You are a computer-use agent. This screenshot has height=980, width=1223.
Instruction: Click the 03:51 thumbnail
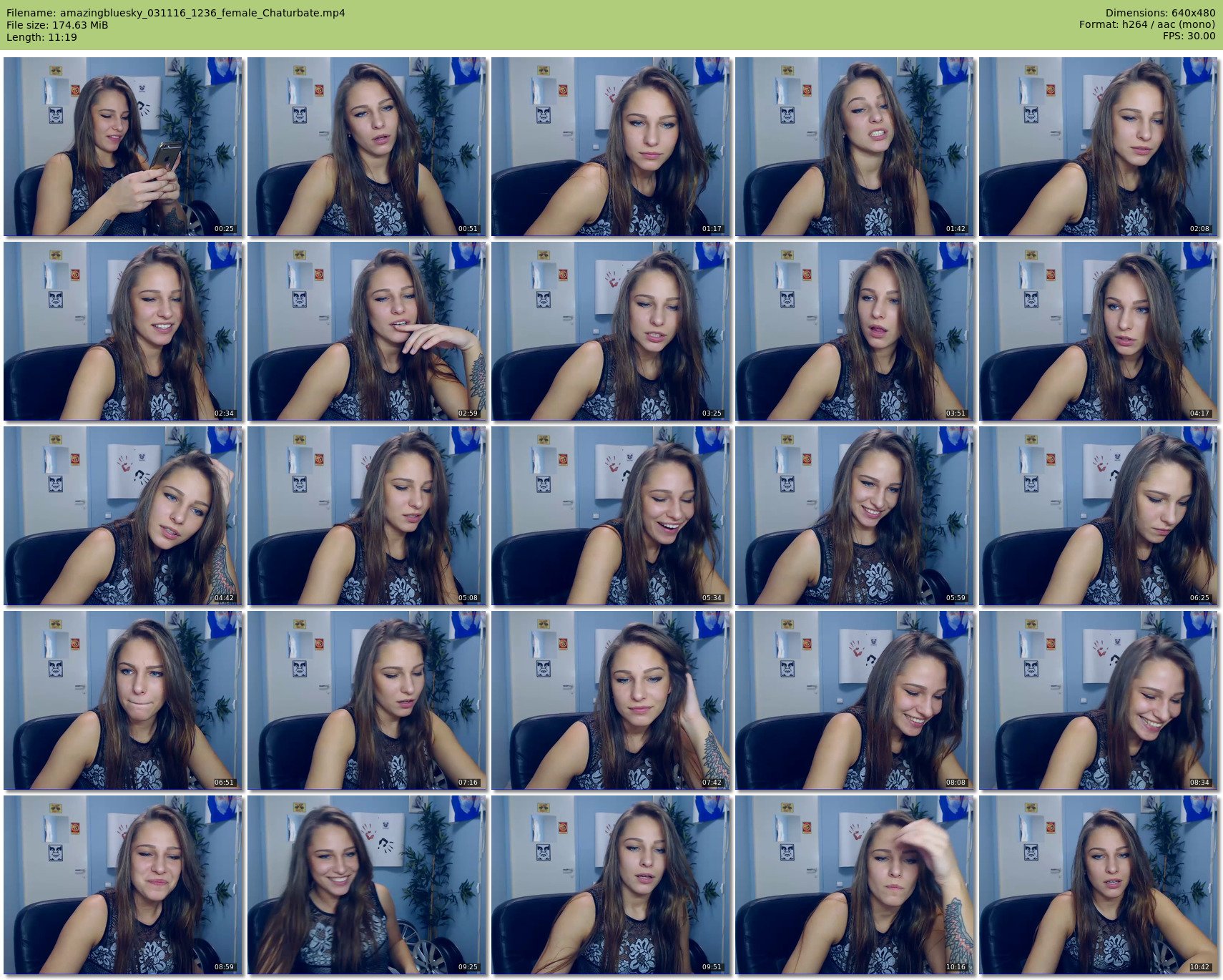pos(855,331)
